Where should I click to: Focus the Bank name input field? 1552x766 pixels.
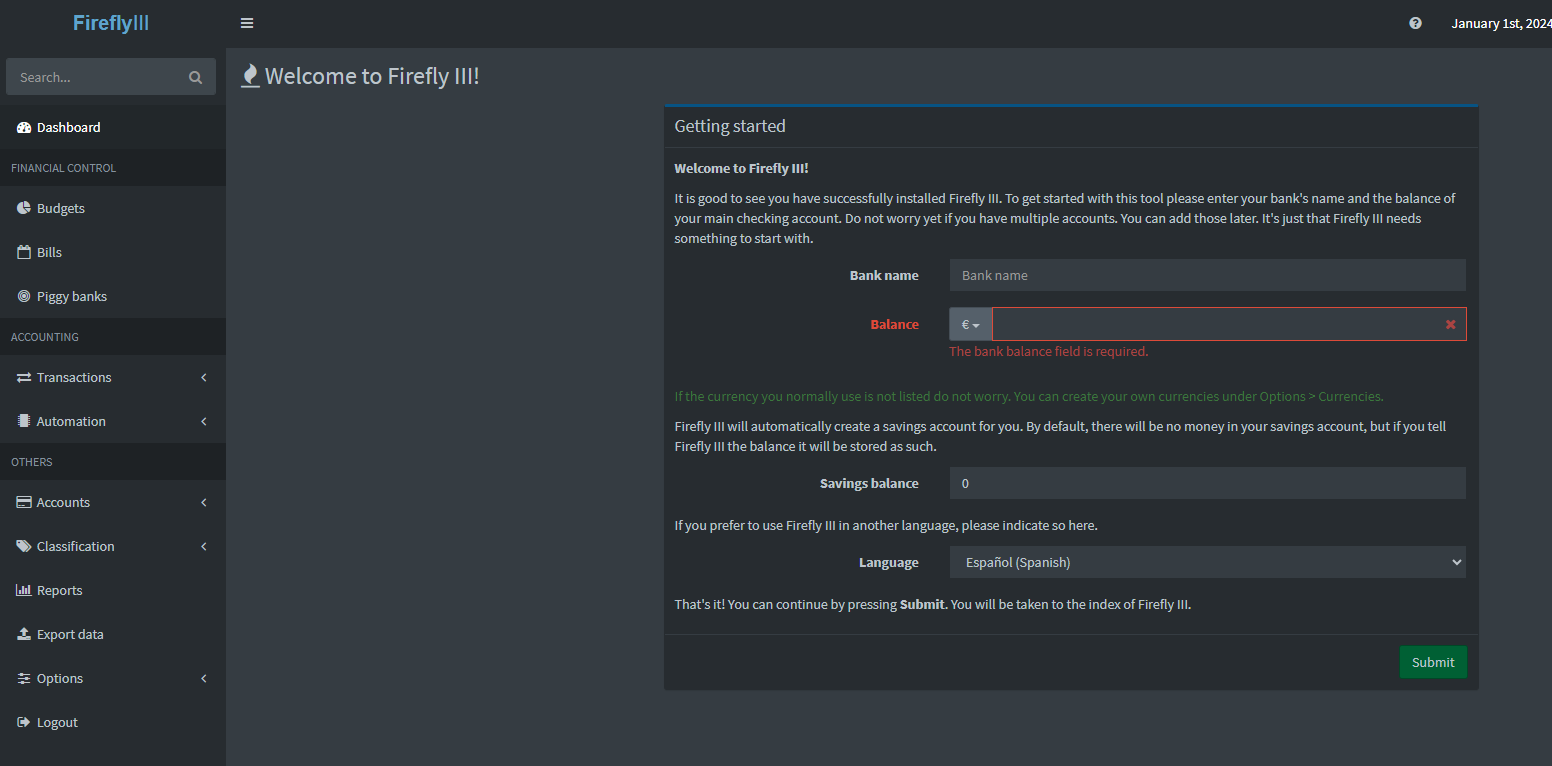pyautogui.click(x=1207, y=275)
